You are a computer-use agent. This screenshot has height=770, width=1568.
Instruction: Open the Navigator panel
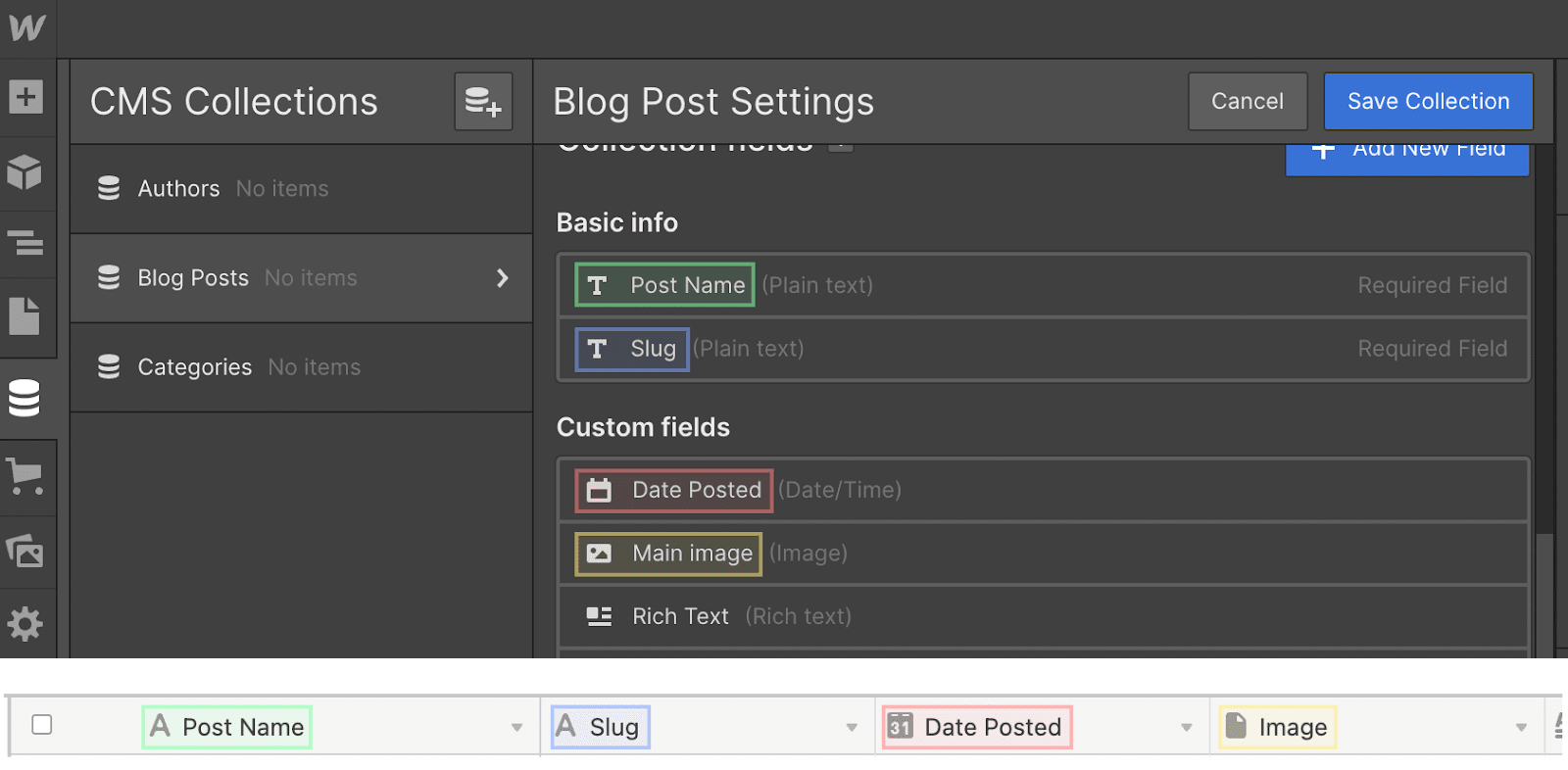pos(25,242)
